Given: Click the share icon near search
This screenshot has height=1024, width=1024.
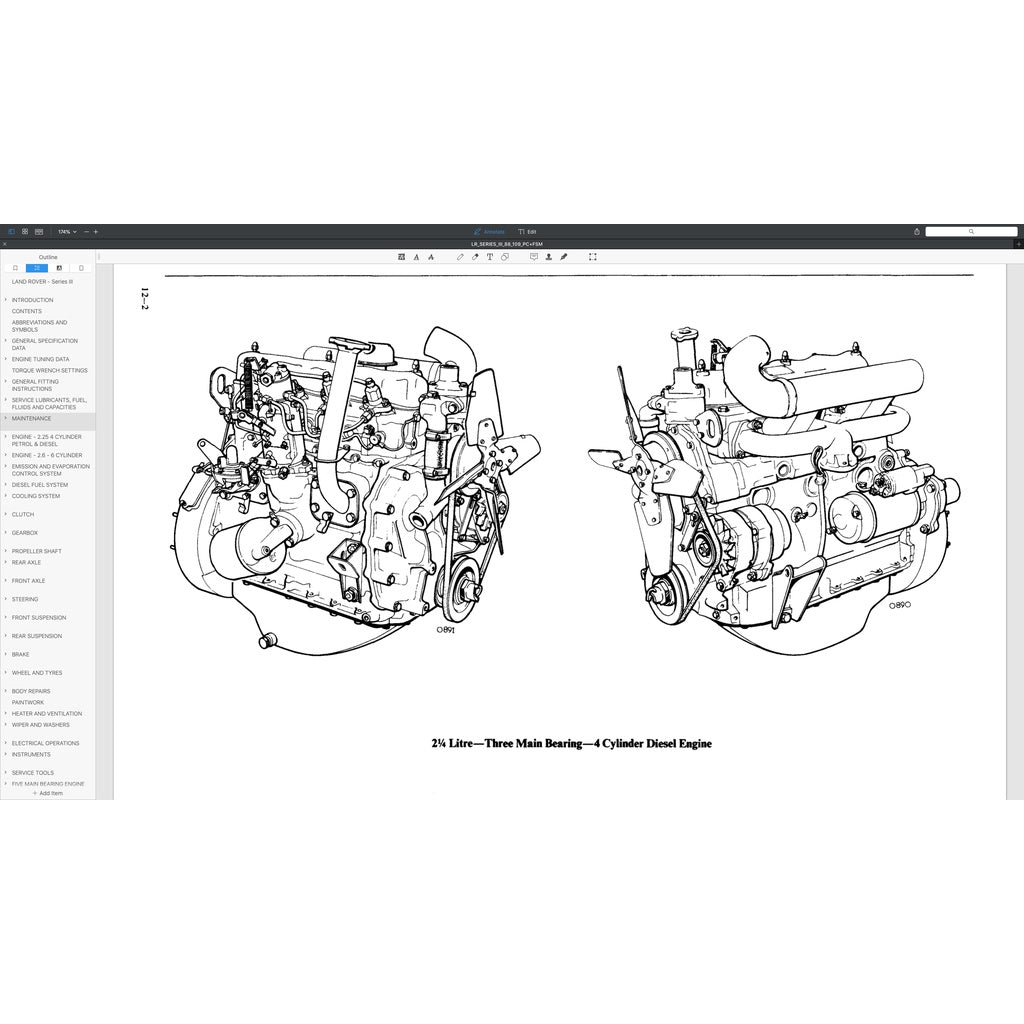Looking at the screenshot, I should pyautogui.click(x=917, y=231).
